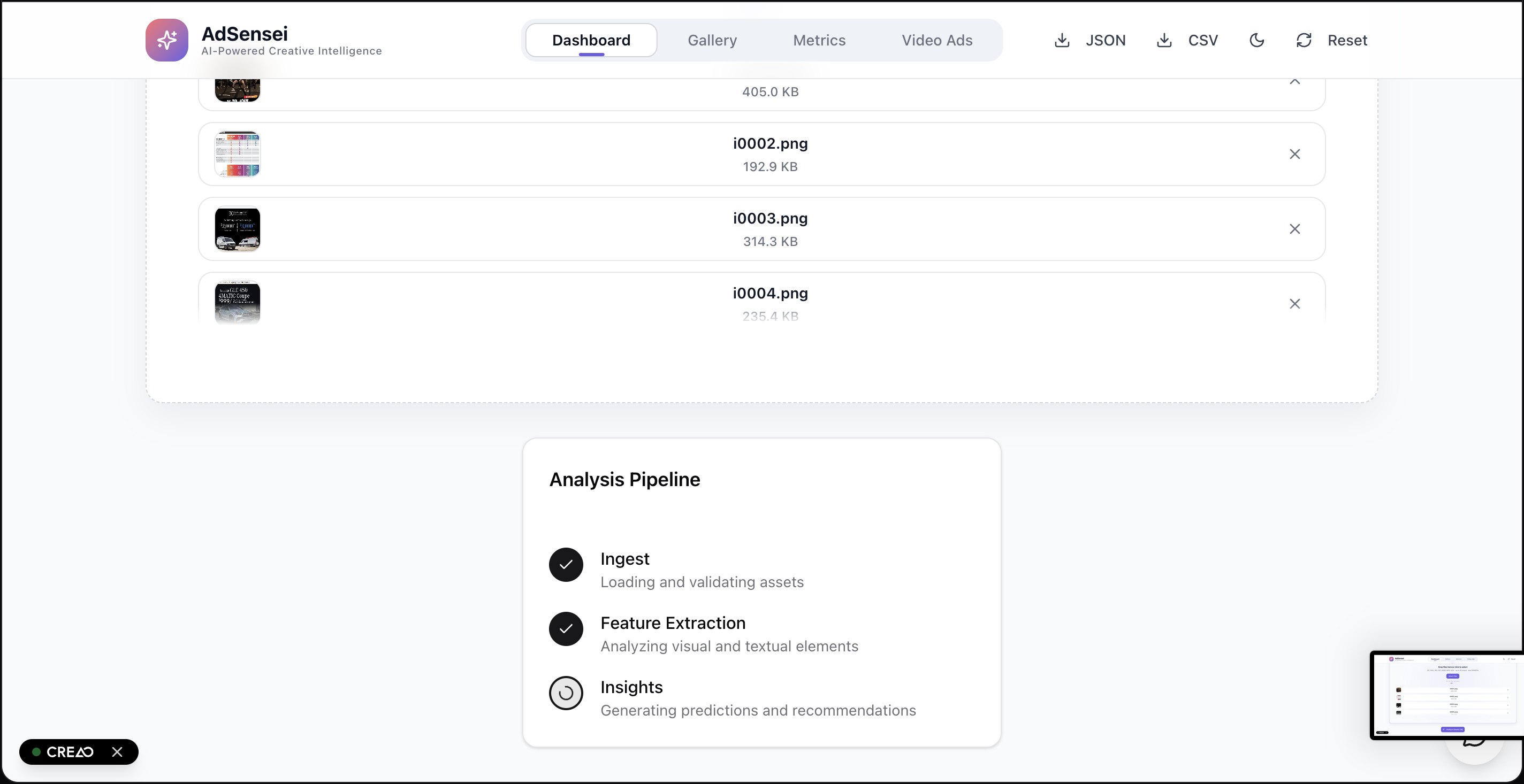This screenshot has width=1524, height=784.
Task: Click the Ingest completed checkmark icon
Action: 566,565
